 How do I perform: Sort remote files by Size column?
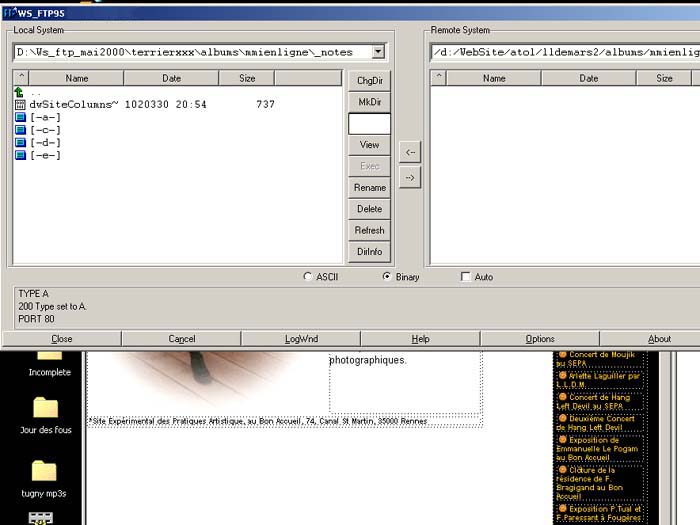point(664,78)
